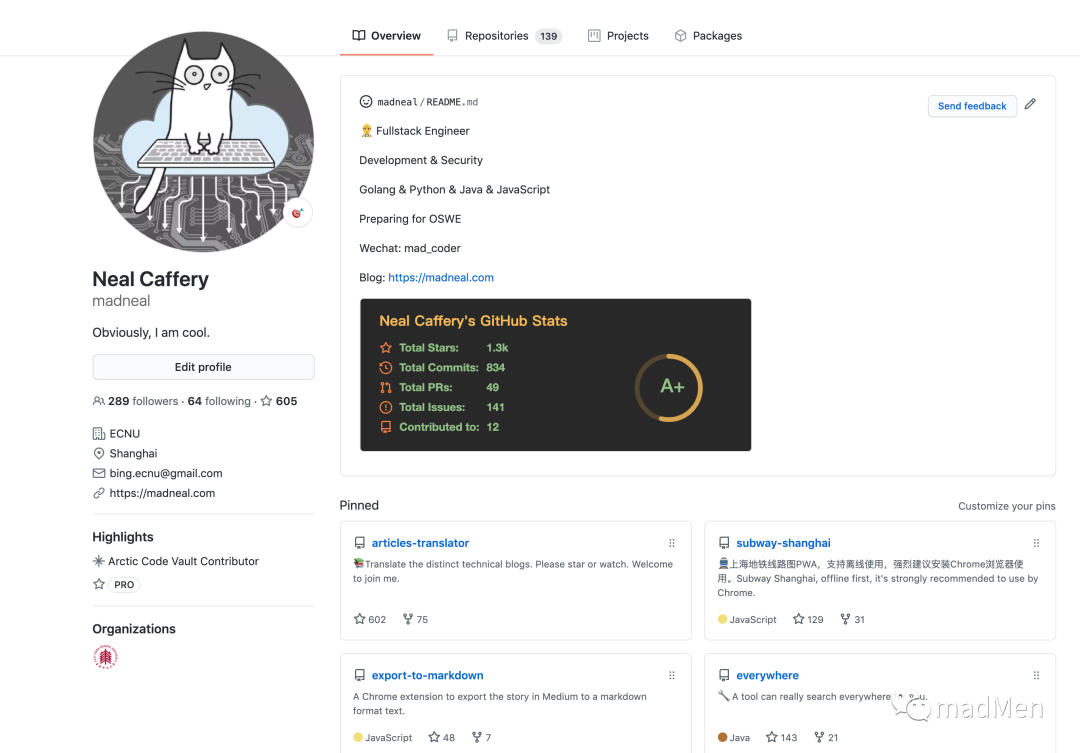Open the blog link https://madneal.com in README
This screenshot has height=753, width=1080.
441,278
